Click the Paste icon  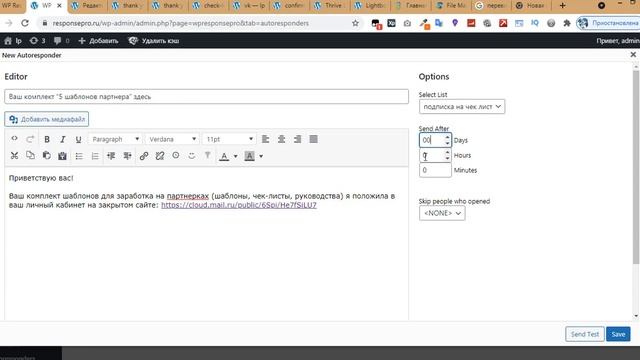tap(47, 156)
